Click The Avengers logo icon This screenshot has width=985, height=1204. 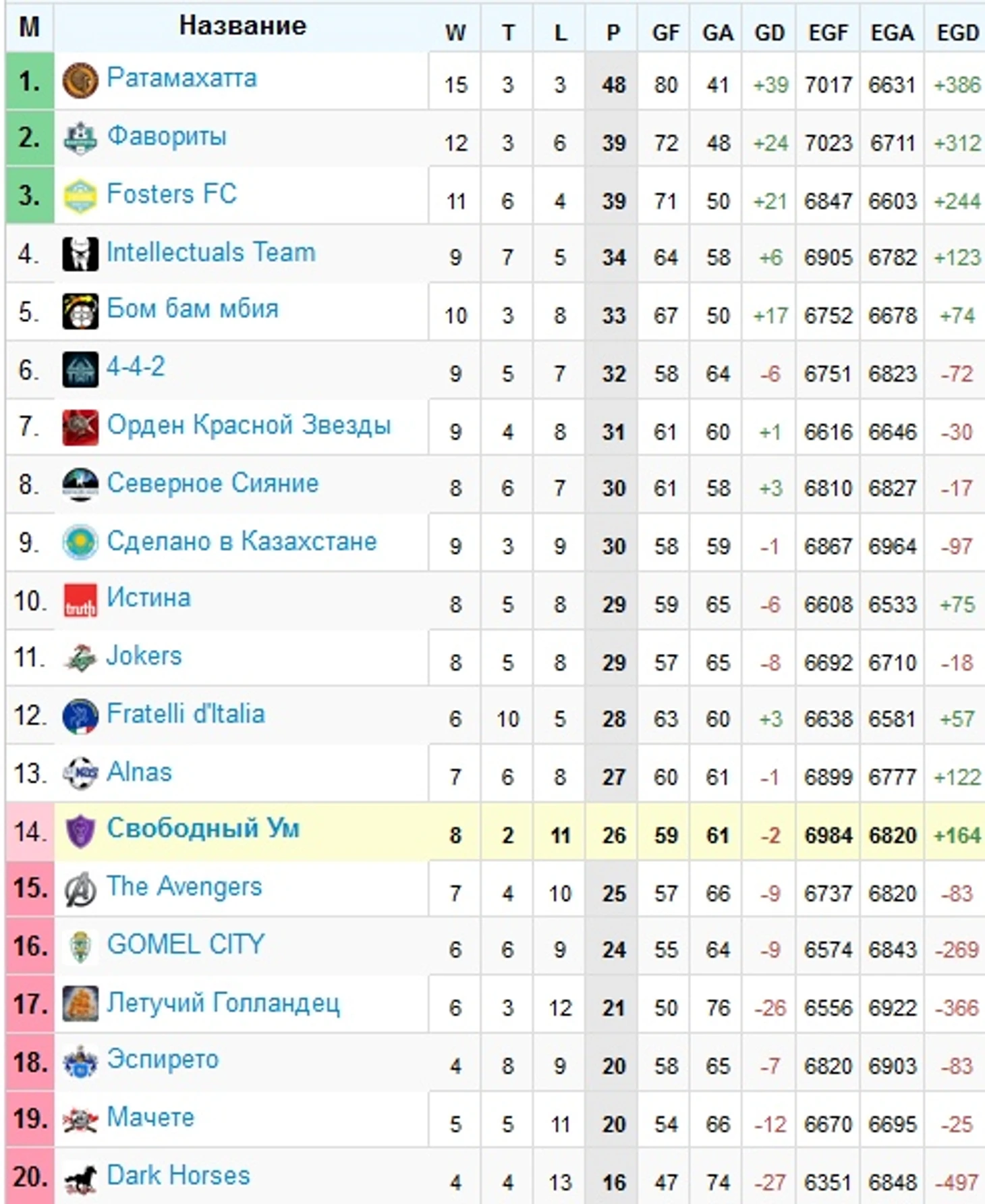[80, 890]
